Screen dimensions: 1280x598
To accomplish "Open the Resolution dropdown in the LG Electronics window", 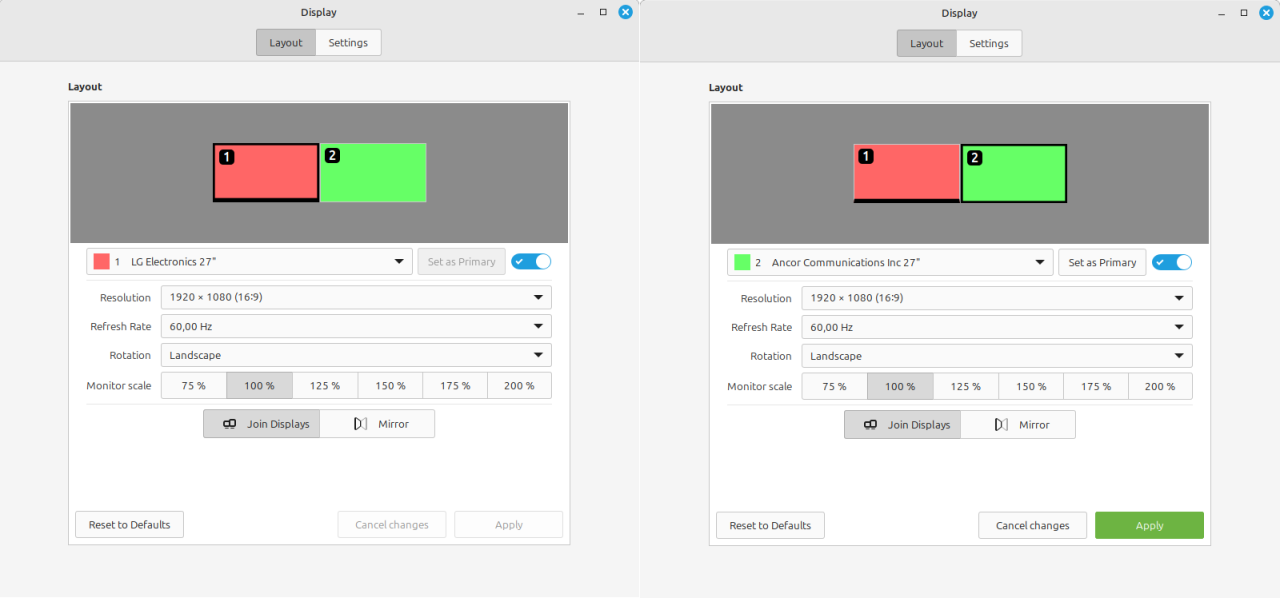I will coord(356,297).
